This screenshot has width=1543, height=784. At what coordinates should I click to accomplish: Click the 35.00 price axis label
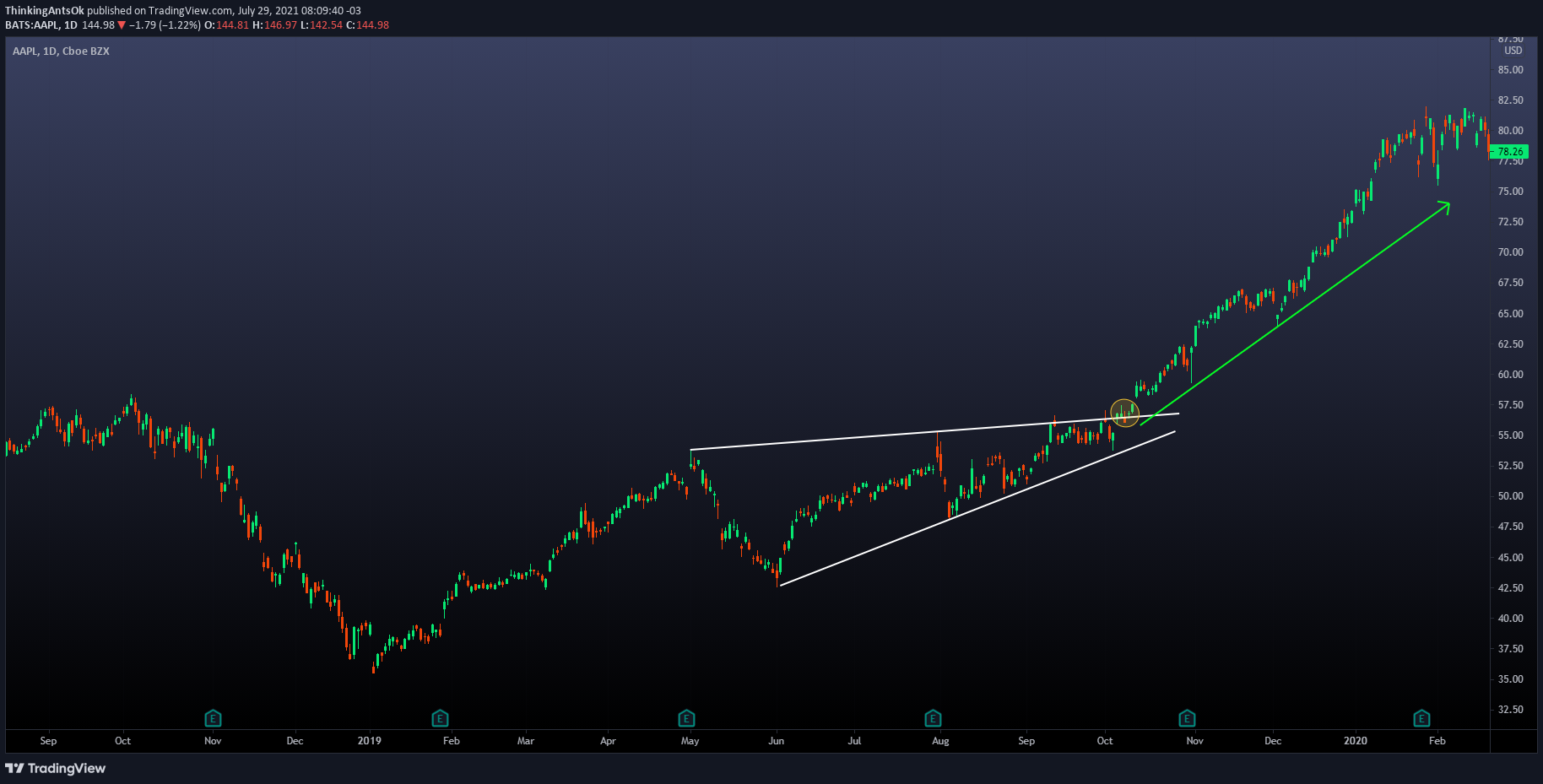[1510, 679]
